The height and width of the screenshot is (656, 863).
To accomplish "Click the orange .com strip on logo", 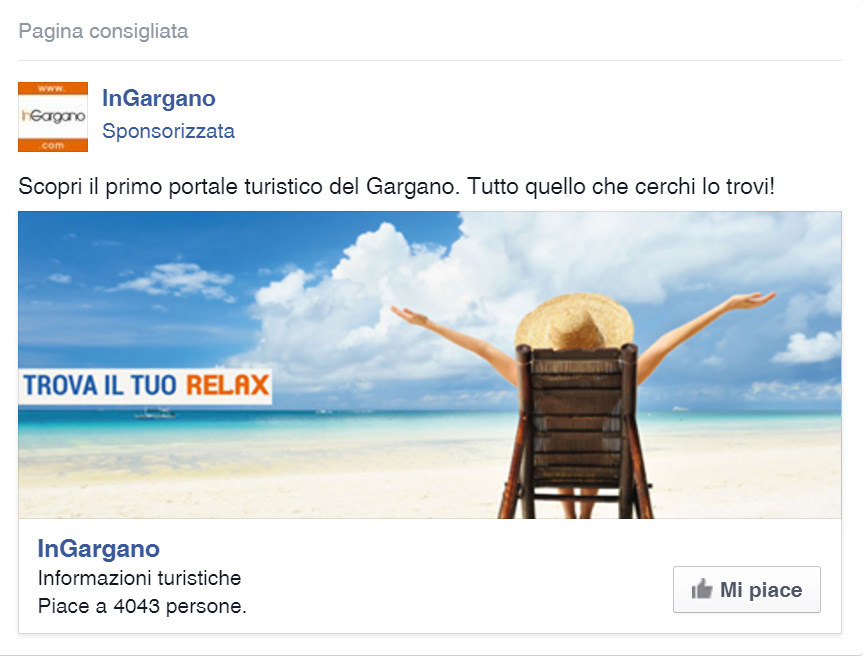I will 53,145.
